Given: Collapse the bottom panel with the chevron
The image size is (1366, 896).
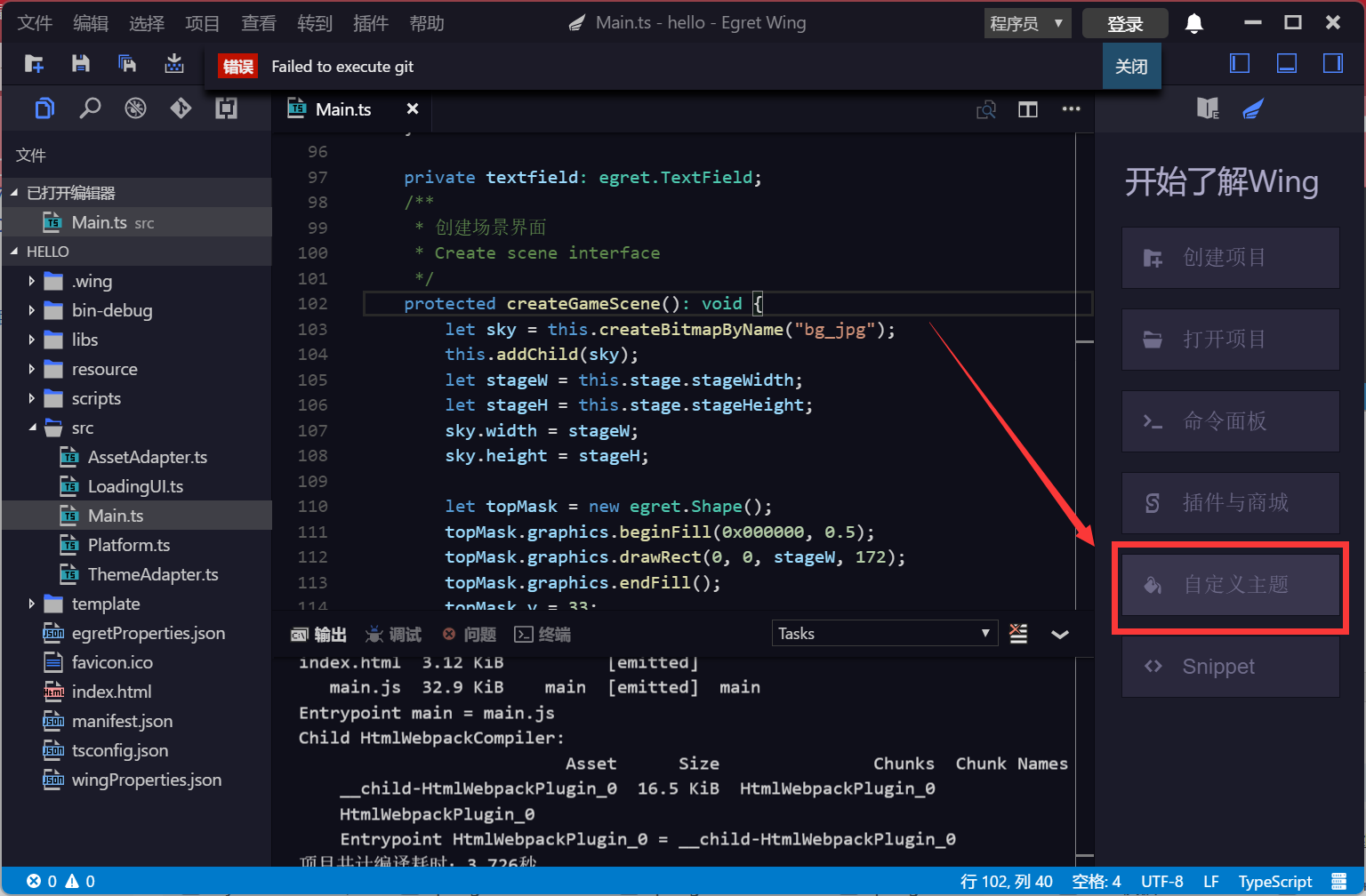Looking at the screenshot, I should pos(1060,635).
